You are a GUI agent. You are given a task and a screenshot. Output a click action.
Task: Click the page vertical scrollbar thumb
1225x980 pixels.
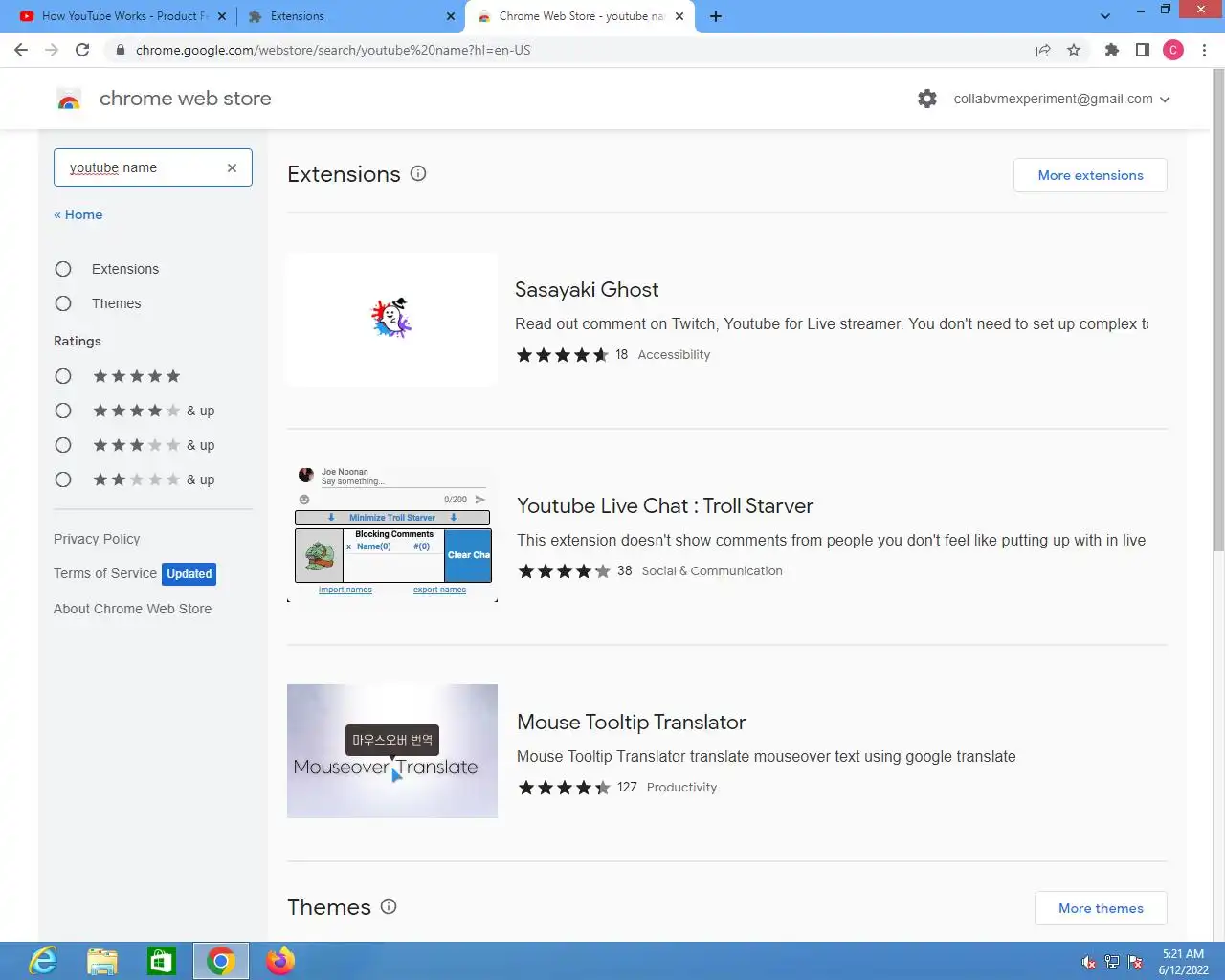pyautogui.click(x=1218, y=311)
